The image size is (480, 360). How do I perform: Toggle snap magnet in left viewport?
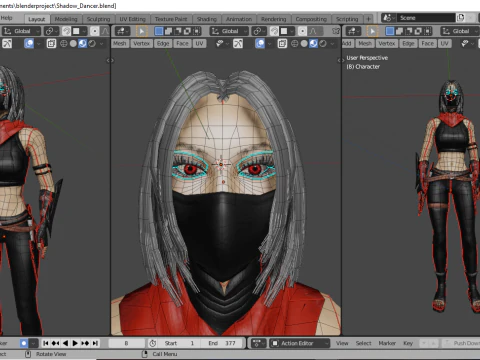pos(66,31)
